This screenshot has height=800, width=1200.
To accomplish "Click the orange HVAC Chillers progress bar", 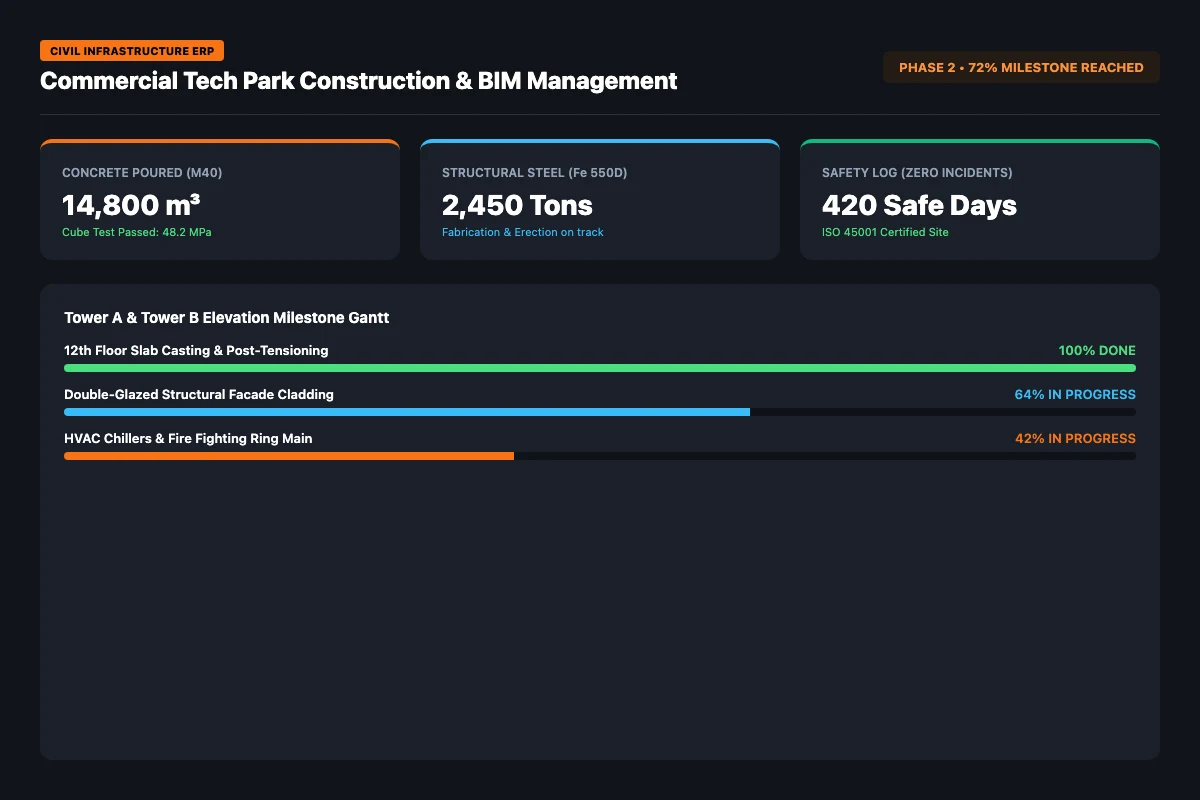I will pyautogui.click(x=289, y=456).
